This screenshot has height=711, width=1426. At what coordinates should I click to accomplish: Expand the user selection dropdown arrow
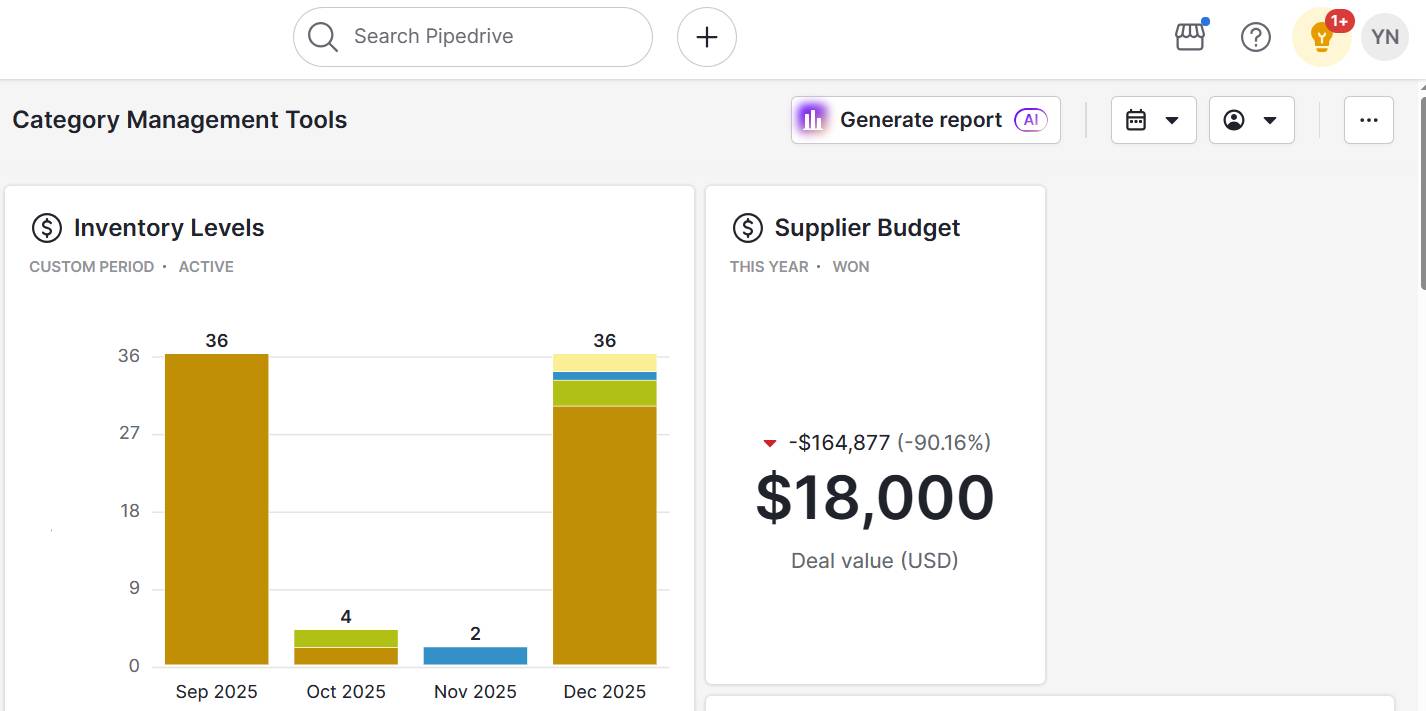point(1268,119)
